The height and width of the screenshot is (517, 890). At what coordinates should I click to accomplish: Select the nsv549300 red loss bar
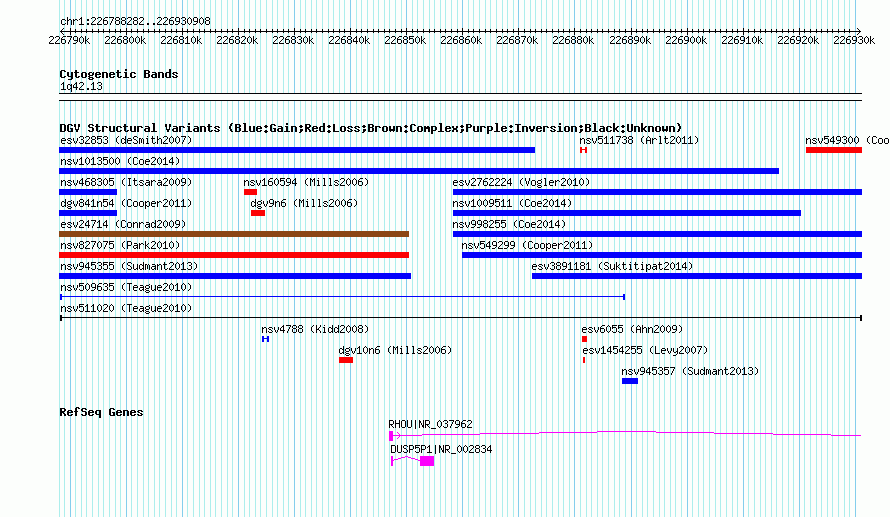pyautogui.click(x=834, y=150)
